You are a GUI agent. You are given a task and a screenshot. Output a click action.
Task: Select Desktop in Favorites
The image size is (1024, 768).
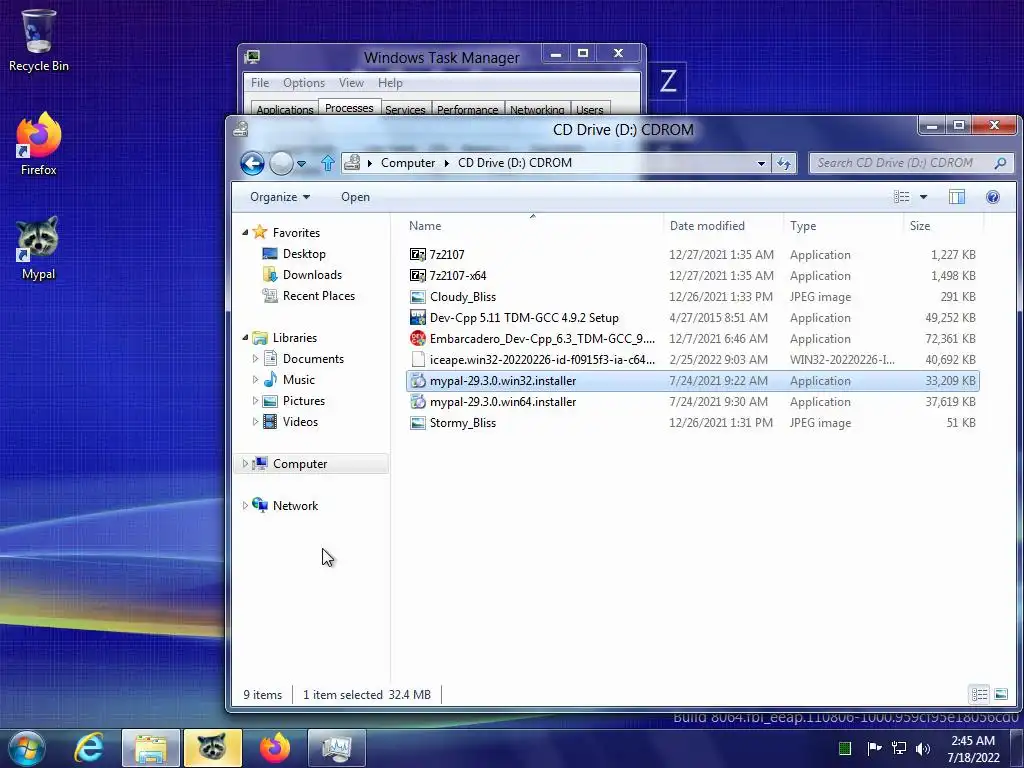click(304, 254)
